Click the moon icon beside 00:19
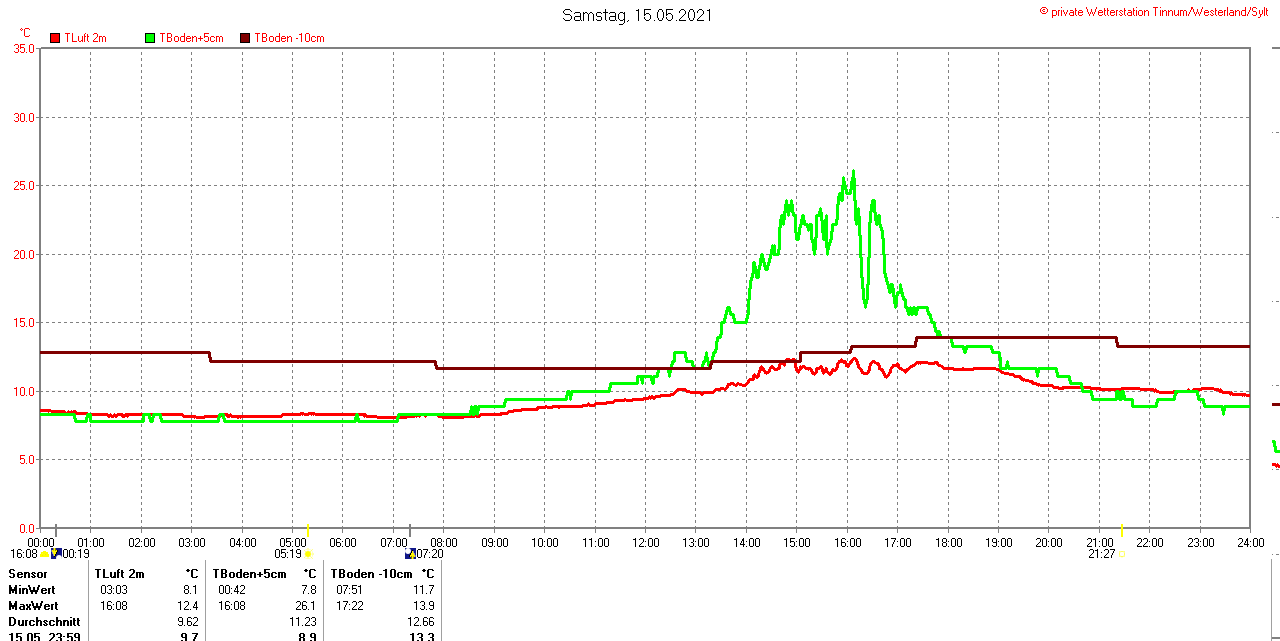The width and height of the screenshot is (1280, 641). pyautogui.click(x=57, y=553)
